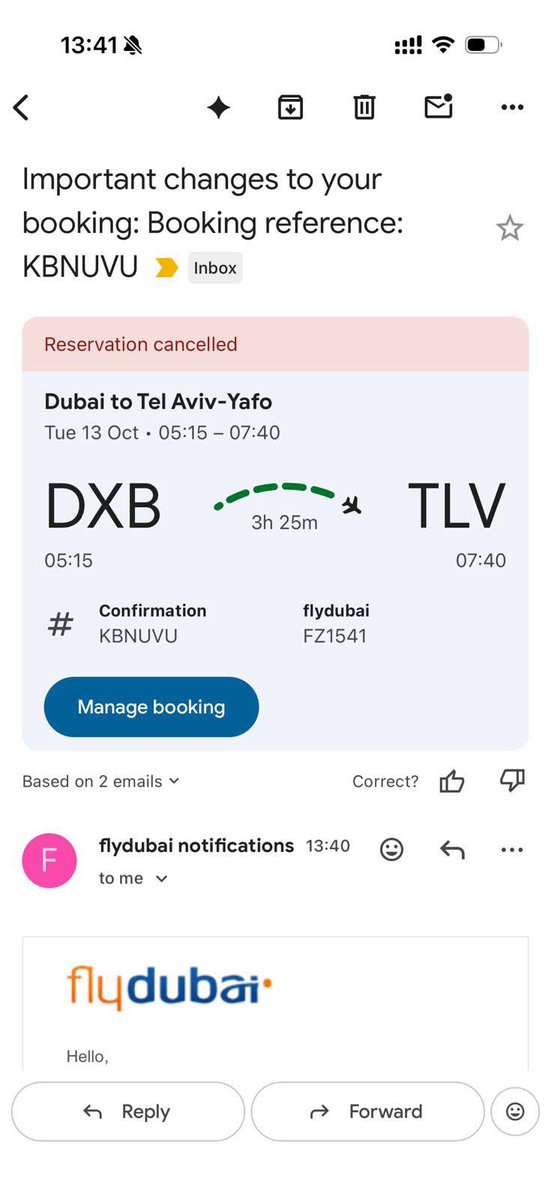Reply using the arrow beside sender
Screen dimensions: 551x1199
coord(452,850)
